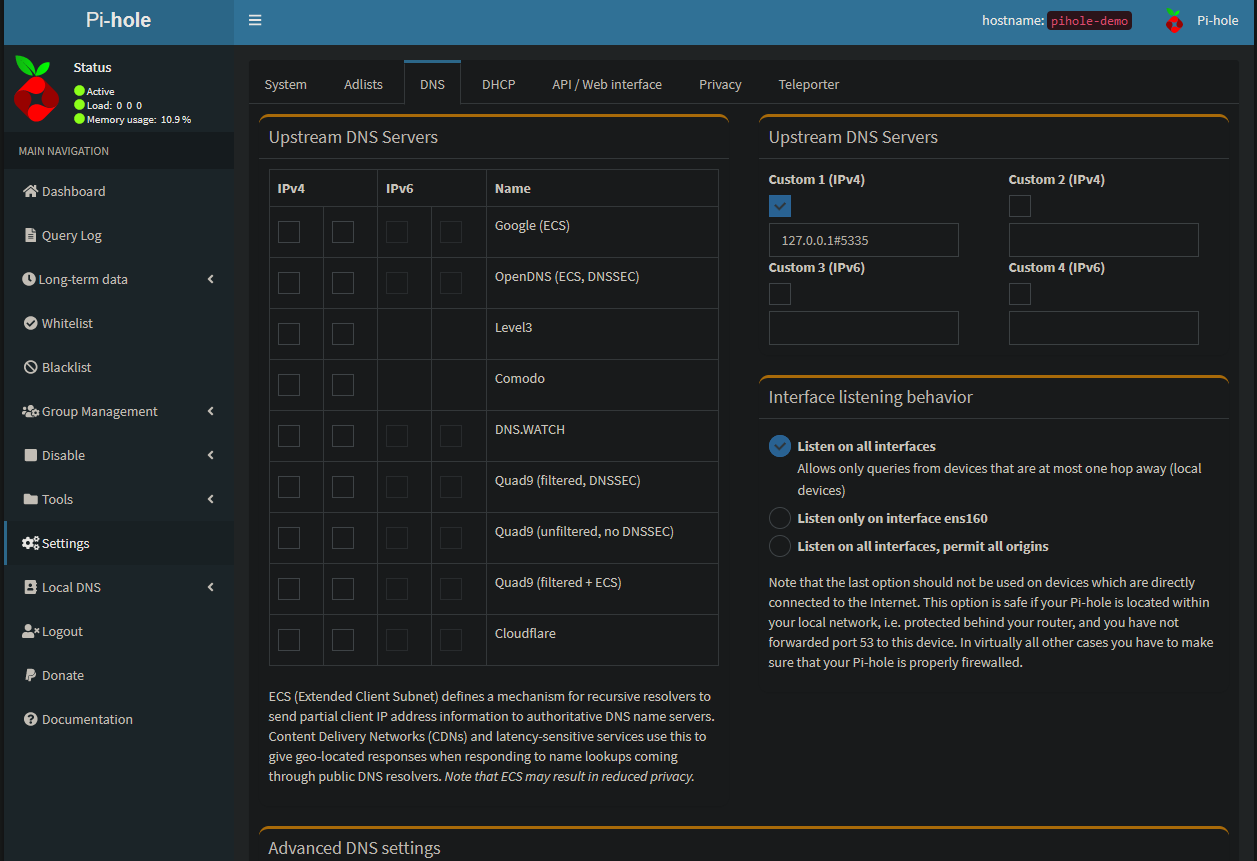Click the Group Management users icon
This screenshot has width=1257, height=861.
[x=30, y=411]
